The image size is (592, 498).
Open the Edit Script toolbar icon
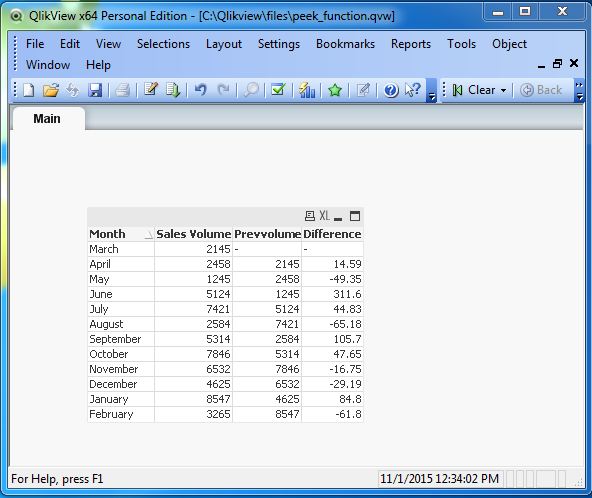(x=151, y=90)
